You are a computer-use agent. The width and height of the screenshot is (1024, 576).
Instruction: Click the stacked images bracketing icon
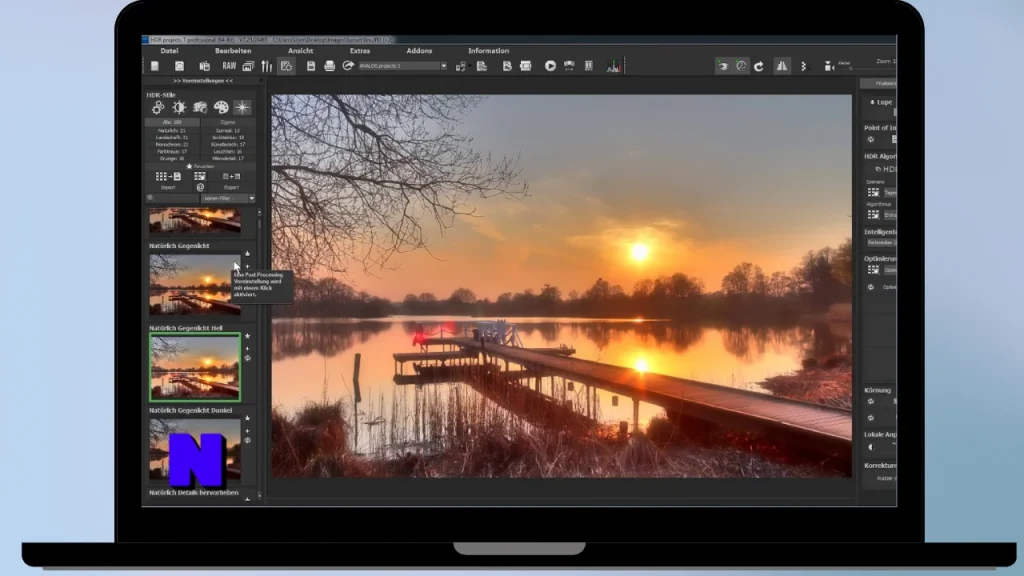[x=248, y=66]
